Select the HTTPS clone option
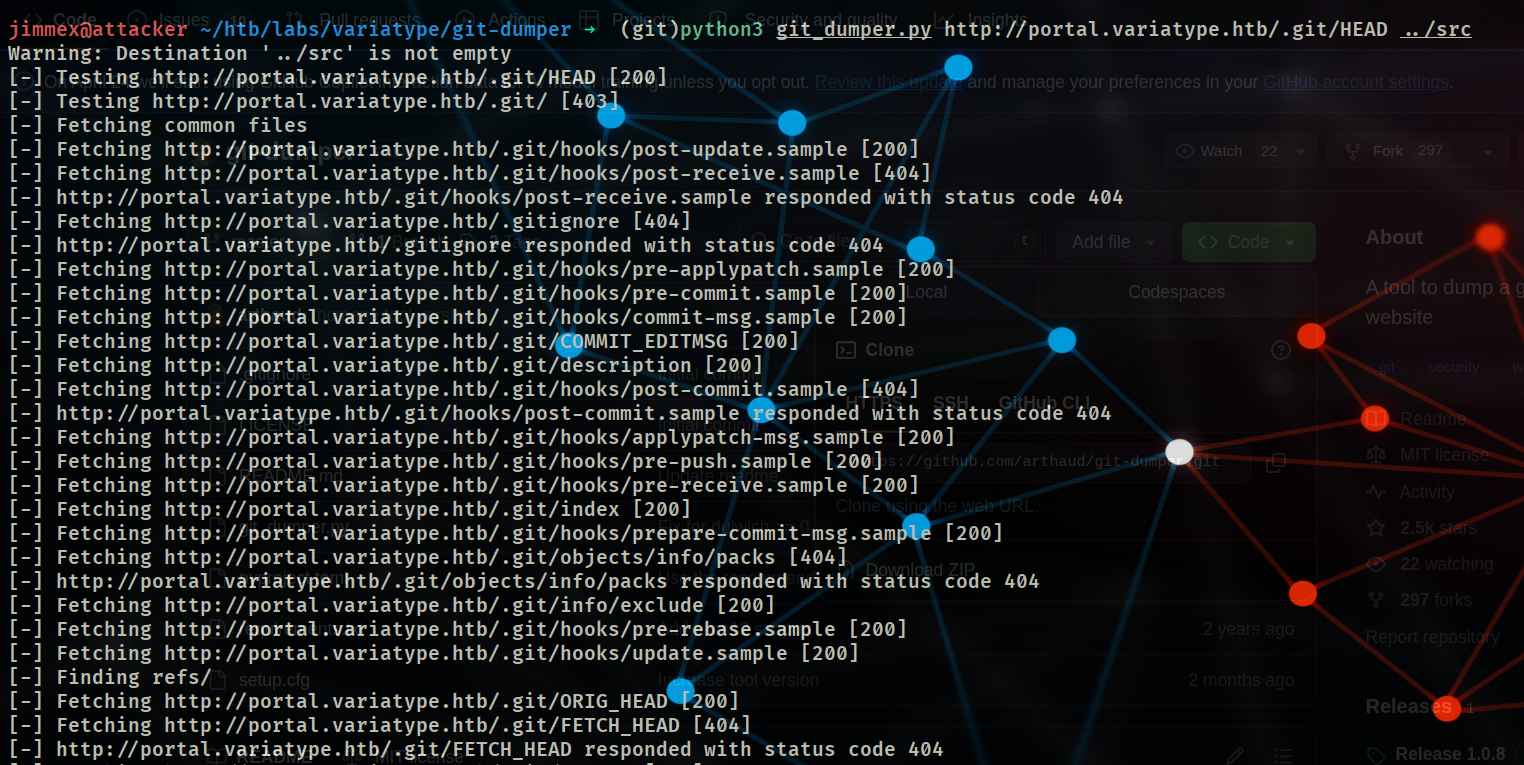 (872, 403)
